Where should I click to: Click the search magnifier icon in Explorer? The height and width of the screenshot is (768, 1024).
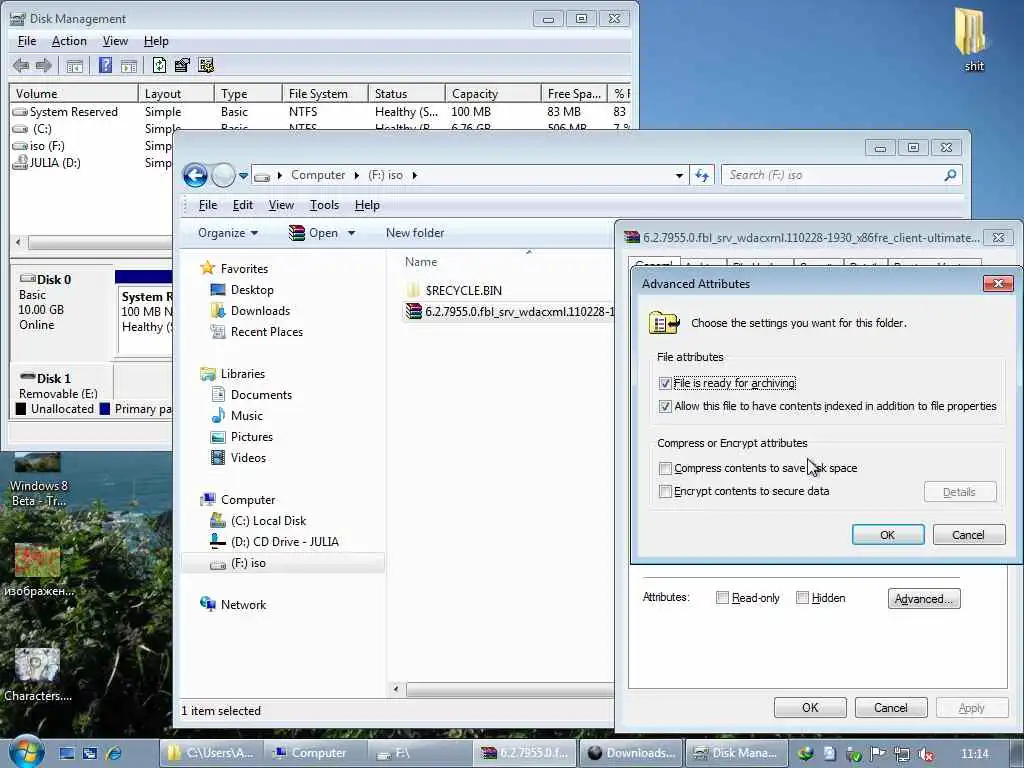pos(950,175)
